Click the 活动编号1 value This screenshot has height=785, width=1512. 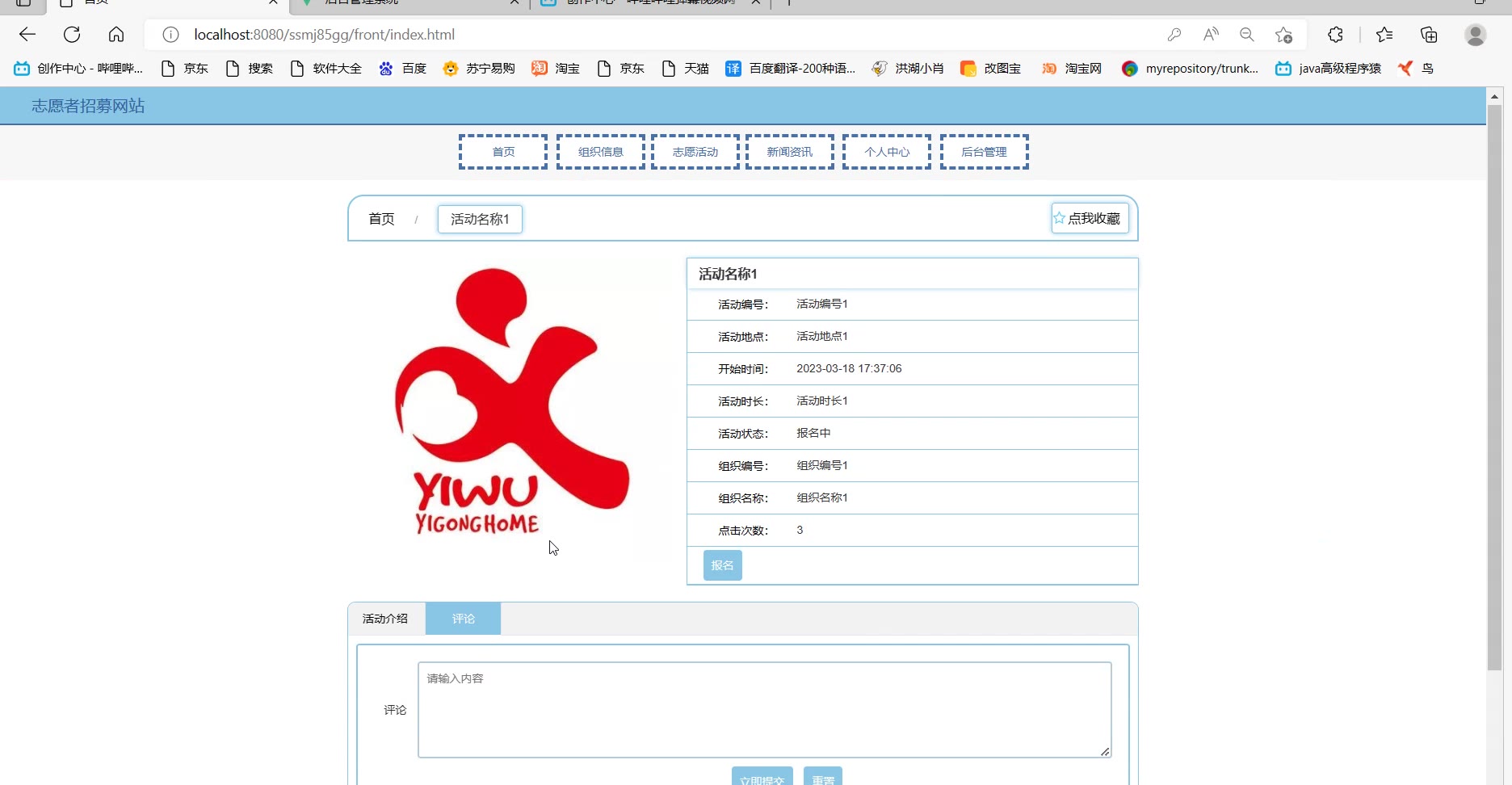[822, 304]
